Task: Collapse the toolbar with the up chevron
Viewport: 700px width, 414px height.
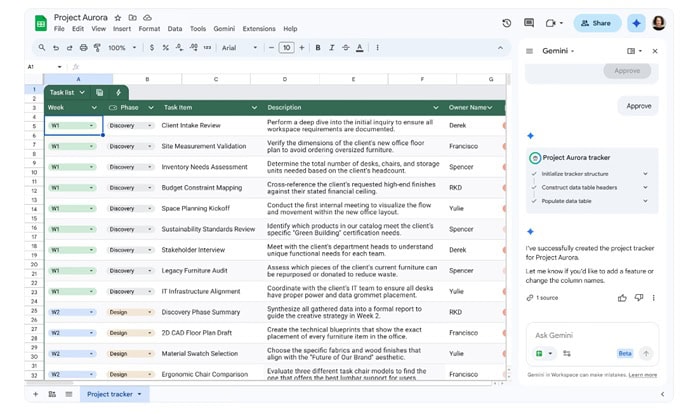Action: tap(500, 48)
